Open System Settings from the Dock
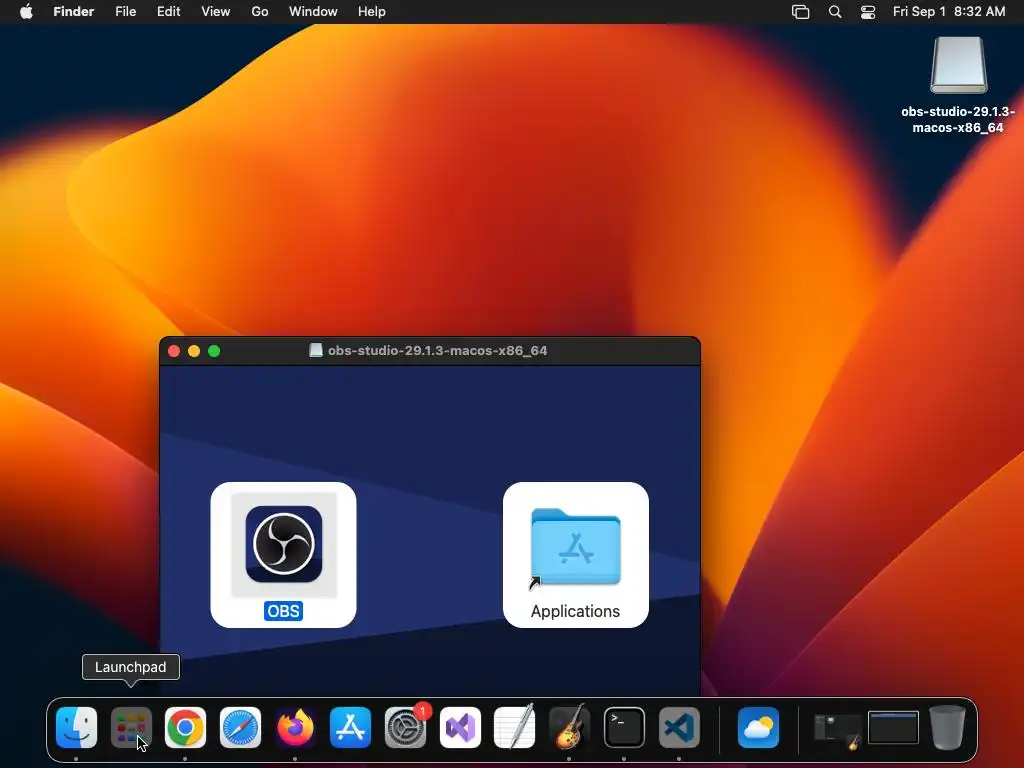Viewport: 1024px width, 768px height. (406, 728)
